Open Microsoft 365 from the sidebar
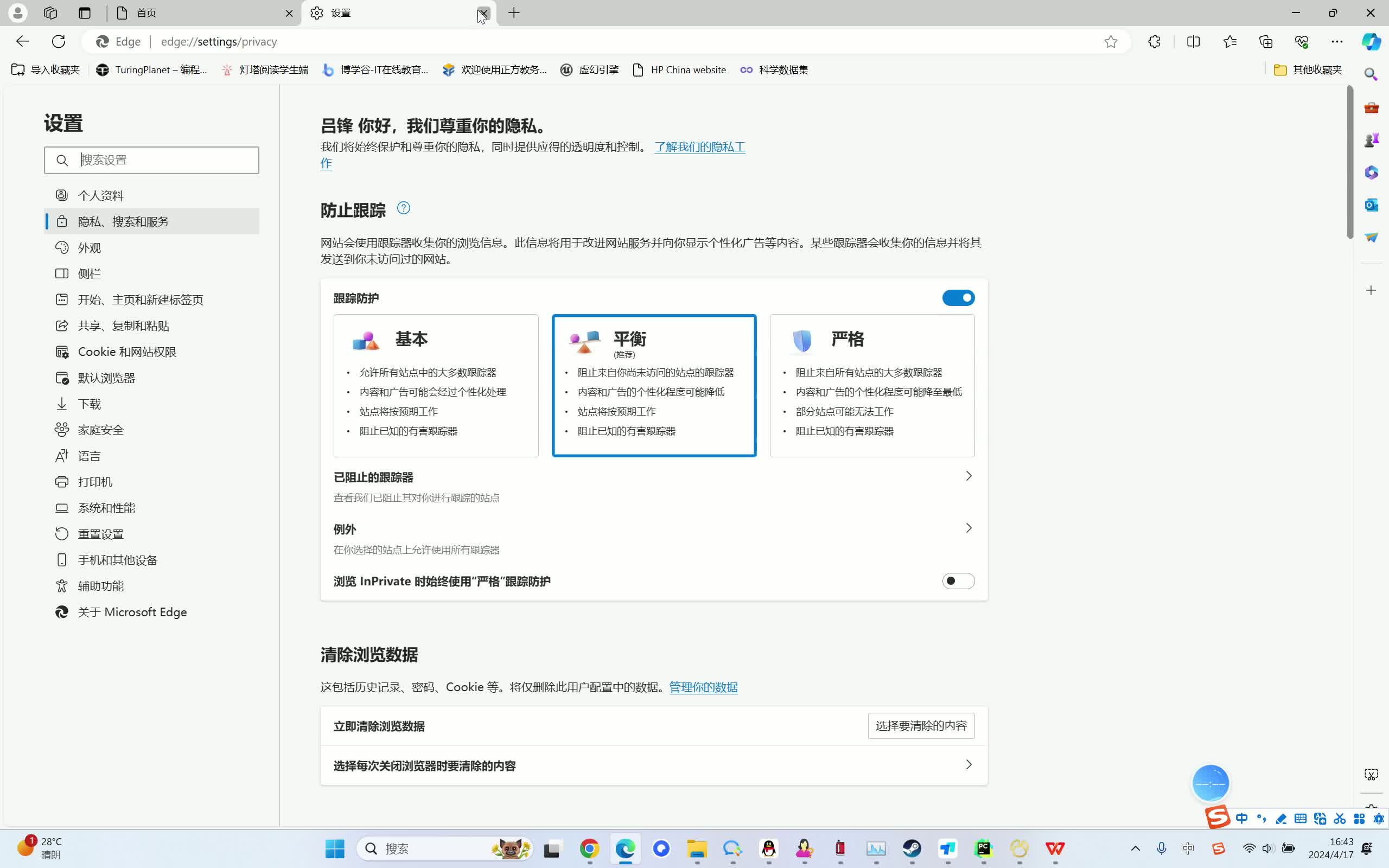 point(1372,171)
